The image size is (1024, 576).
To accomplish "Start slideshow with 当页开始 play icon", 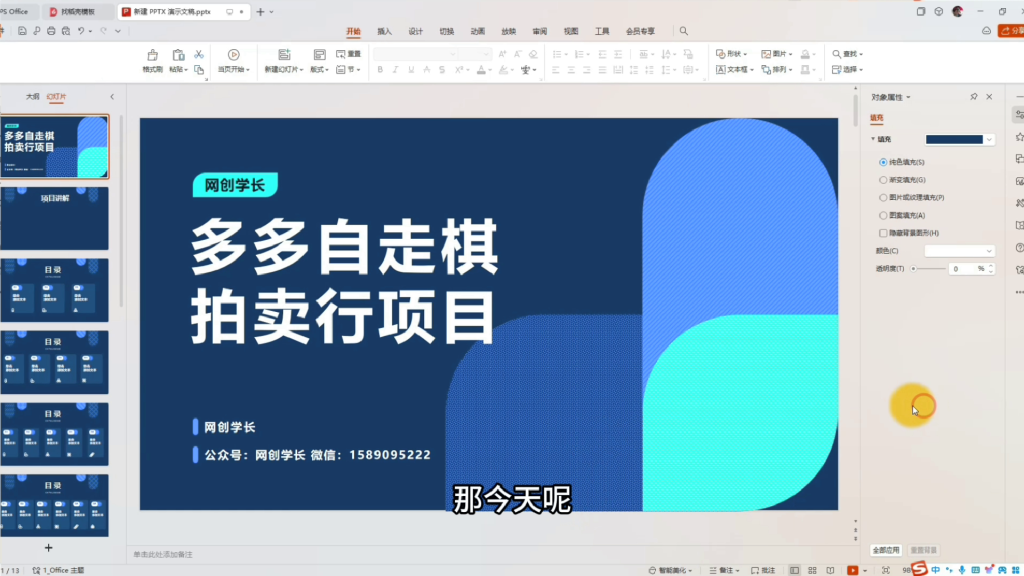I will (233, 54).
